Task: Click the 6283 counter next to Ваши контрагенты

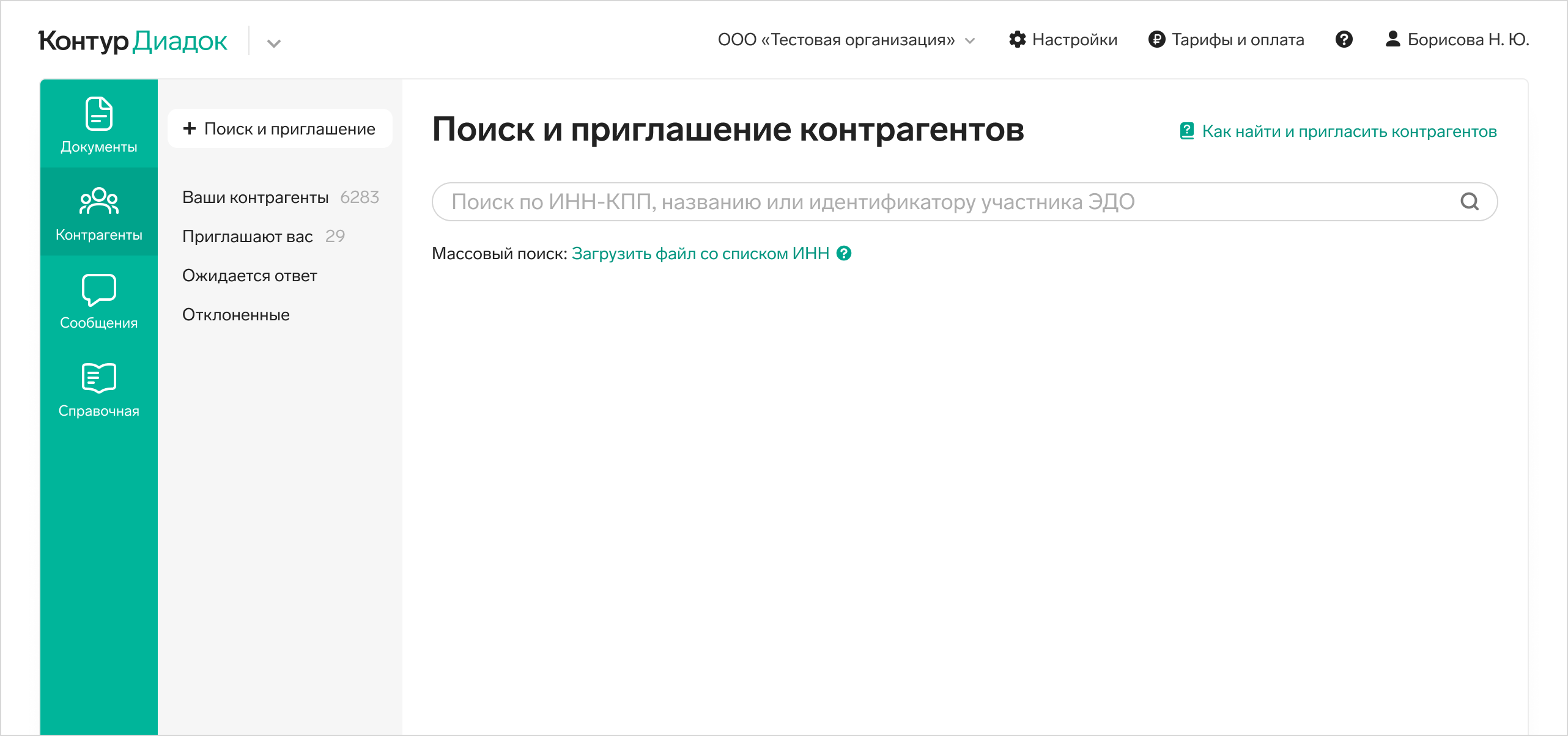Action: pos(360,197)
